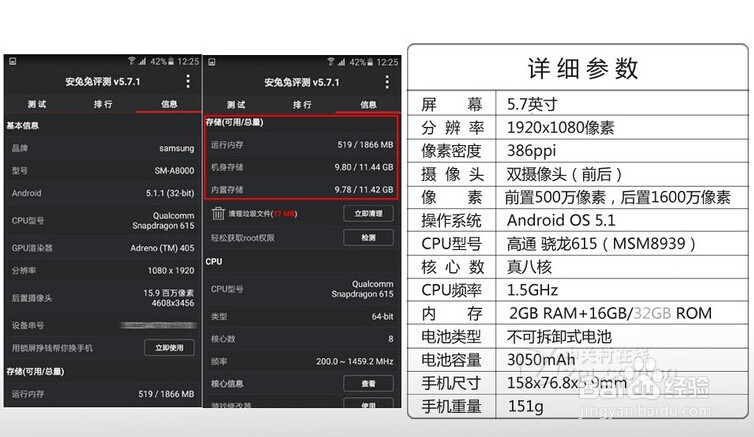Switch to 测试 tab in left screen
Screen dimensions: 754x437
coord(37,104)
